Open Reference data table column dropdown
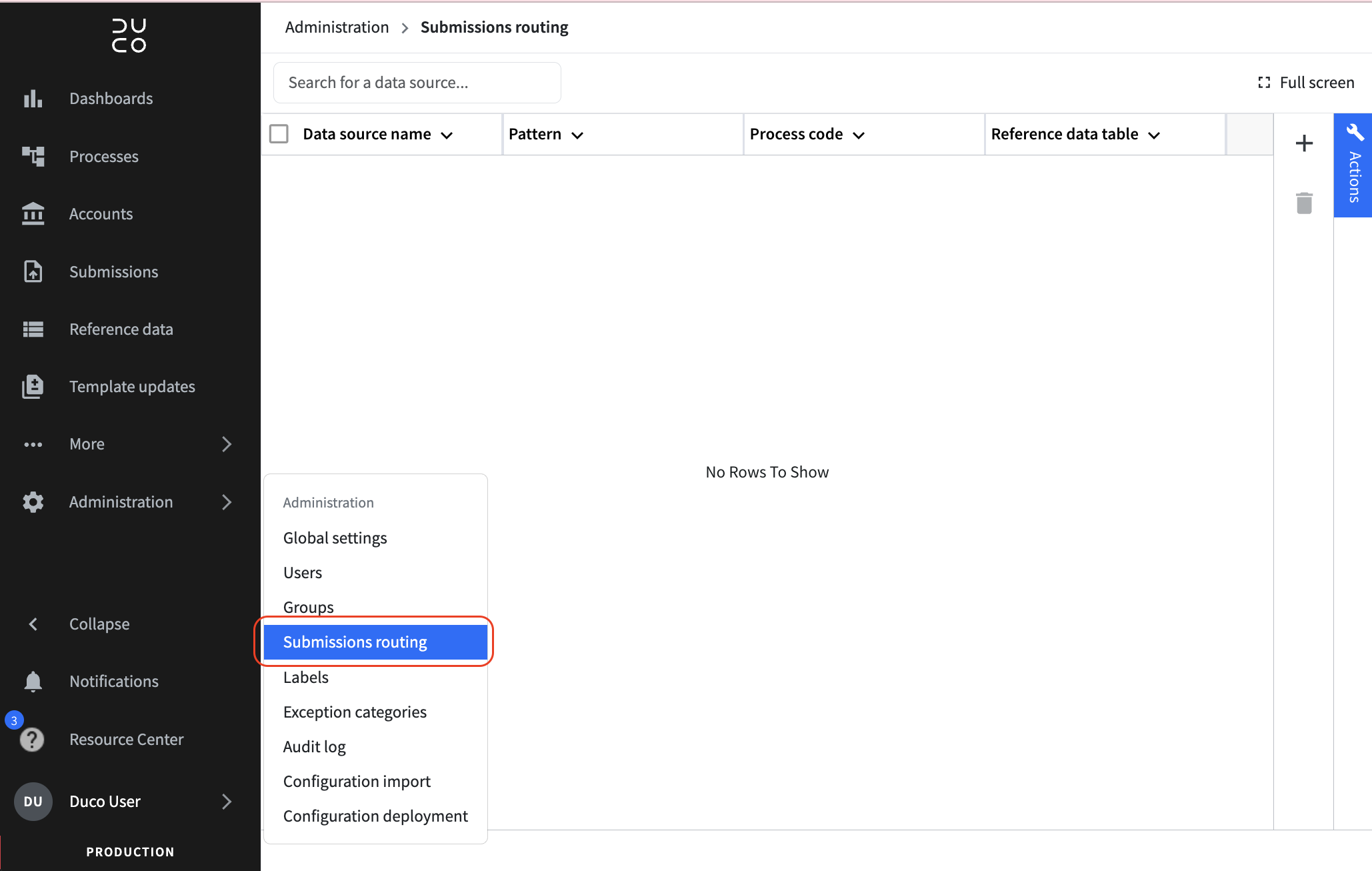Viewport: 1372px width, 871px height. point(1154,135)
